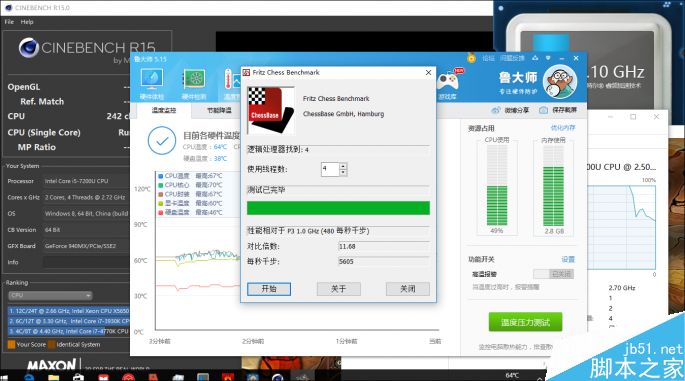Click 微博分享 share icon
Screen dimensions: 685x381
pyautogui.click(x=495, y=110)
